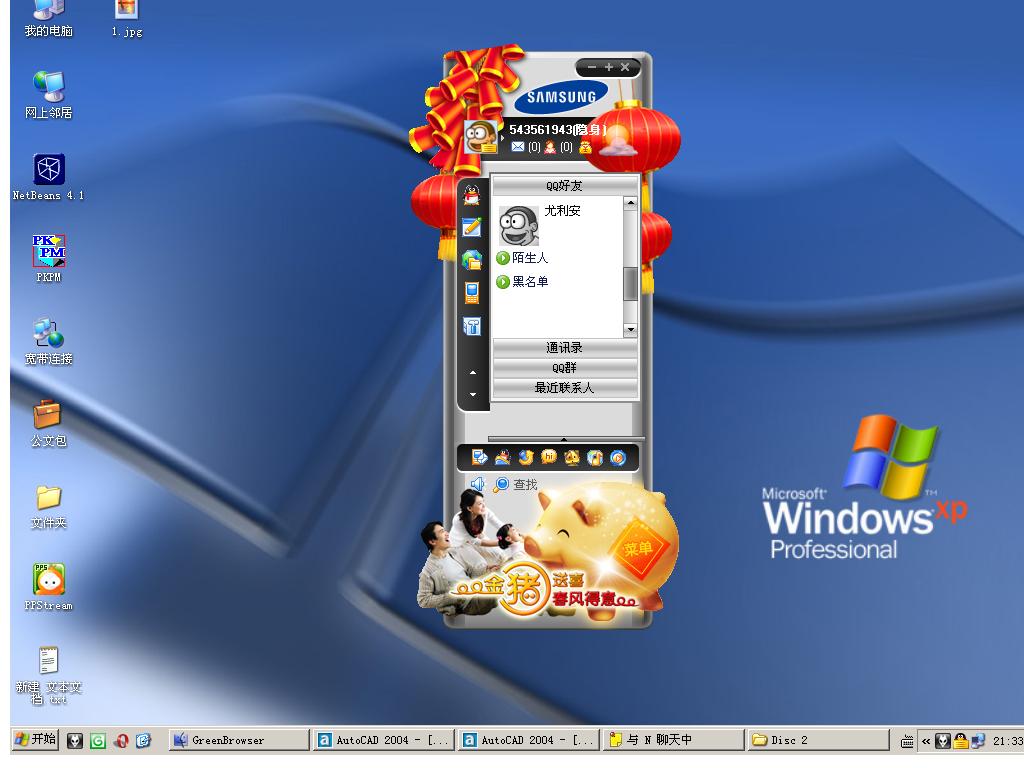Select the PKPM desktop icon
Viewport: 1024px width, 768px height.
click(x=48, y=259)
